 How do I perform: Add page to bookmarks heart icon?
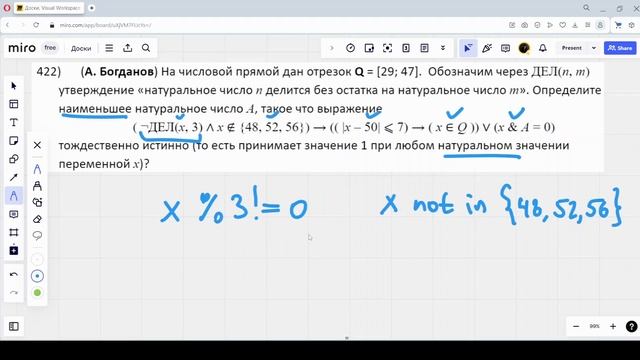pos(562,25)
